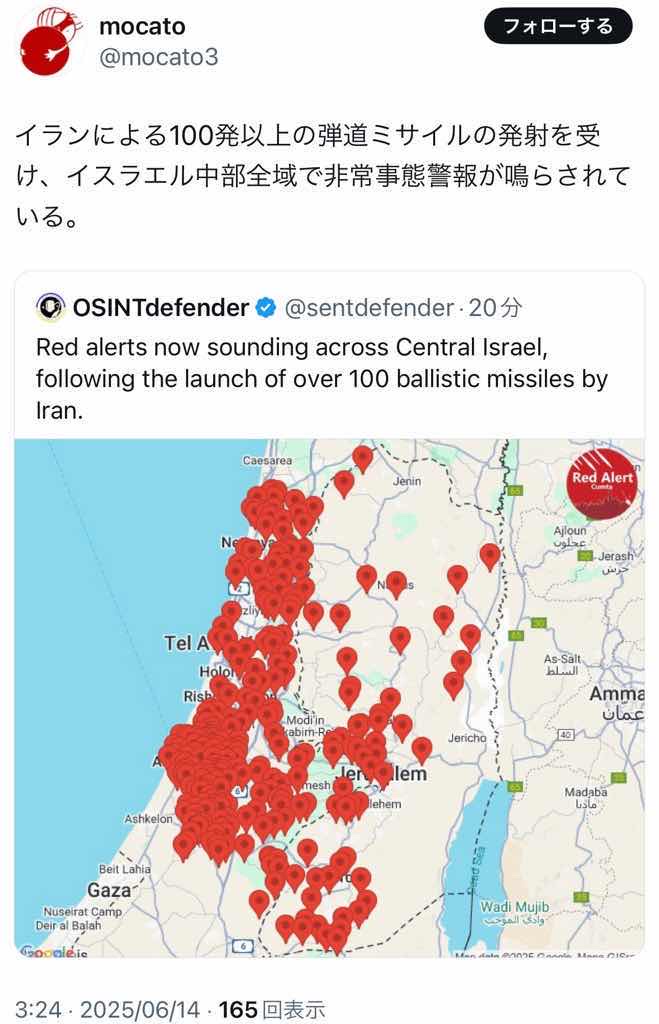
Task: Click the route 6 highway marker icon
Action: [242, 945]
